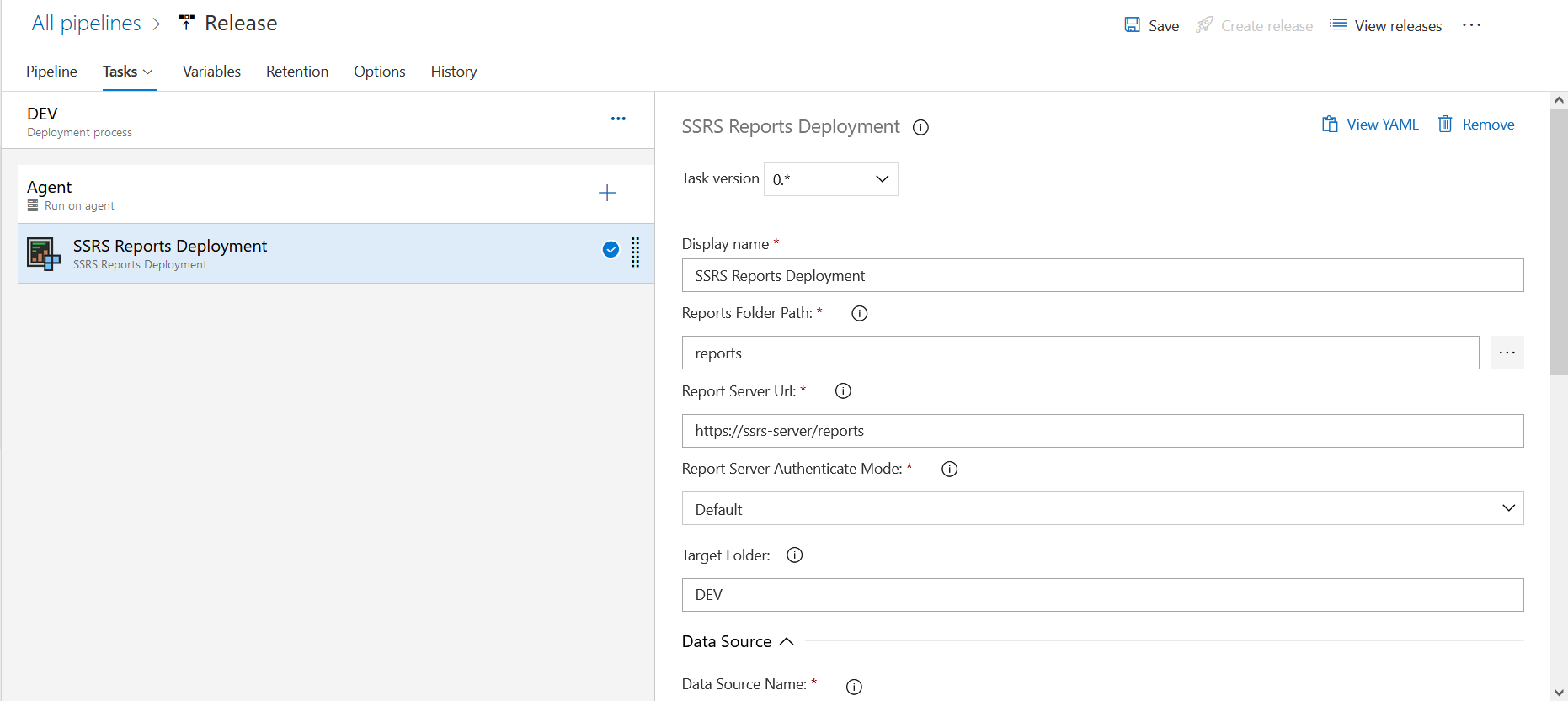This screenshot has width=1568, height=701.
Task: Go to the History tab
Action: click(x=454, y=72)
